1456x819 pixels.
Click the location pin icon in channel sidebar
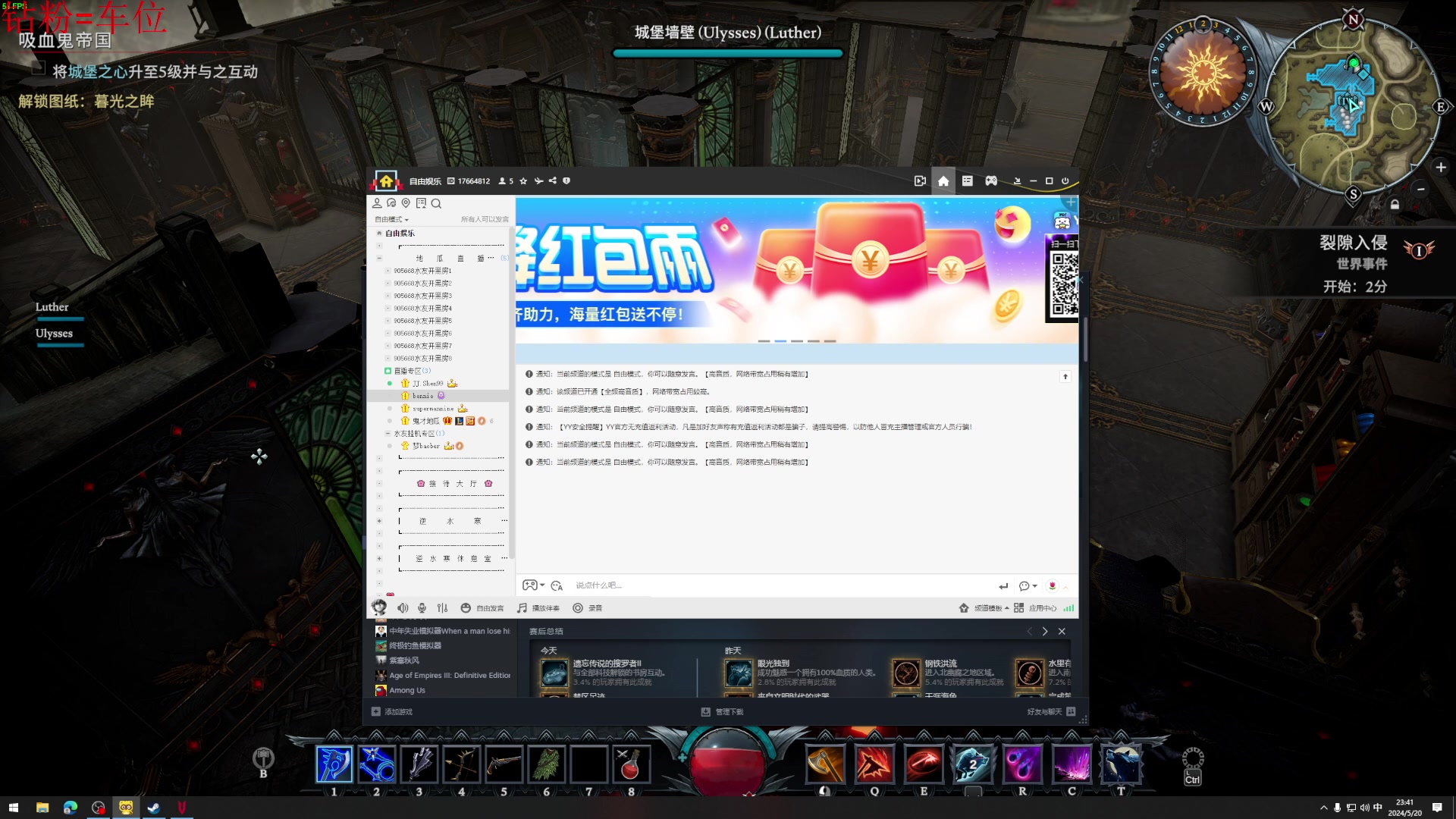[406, 203]
